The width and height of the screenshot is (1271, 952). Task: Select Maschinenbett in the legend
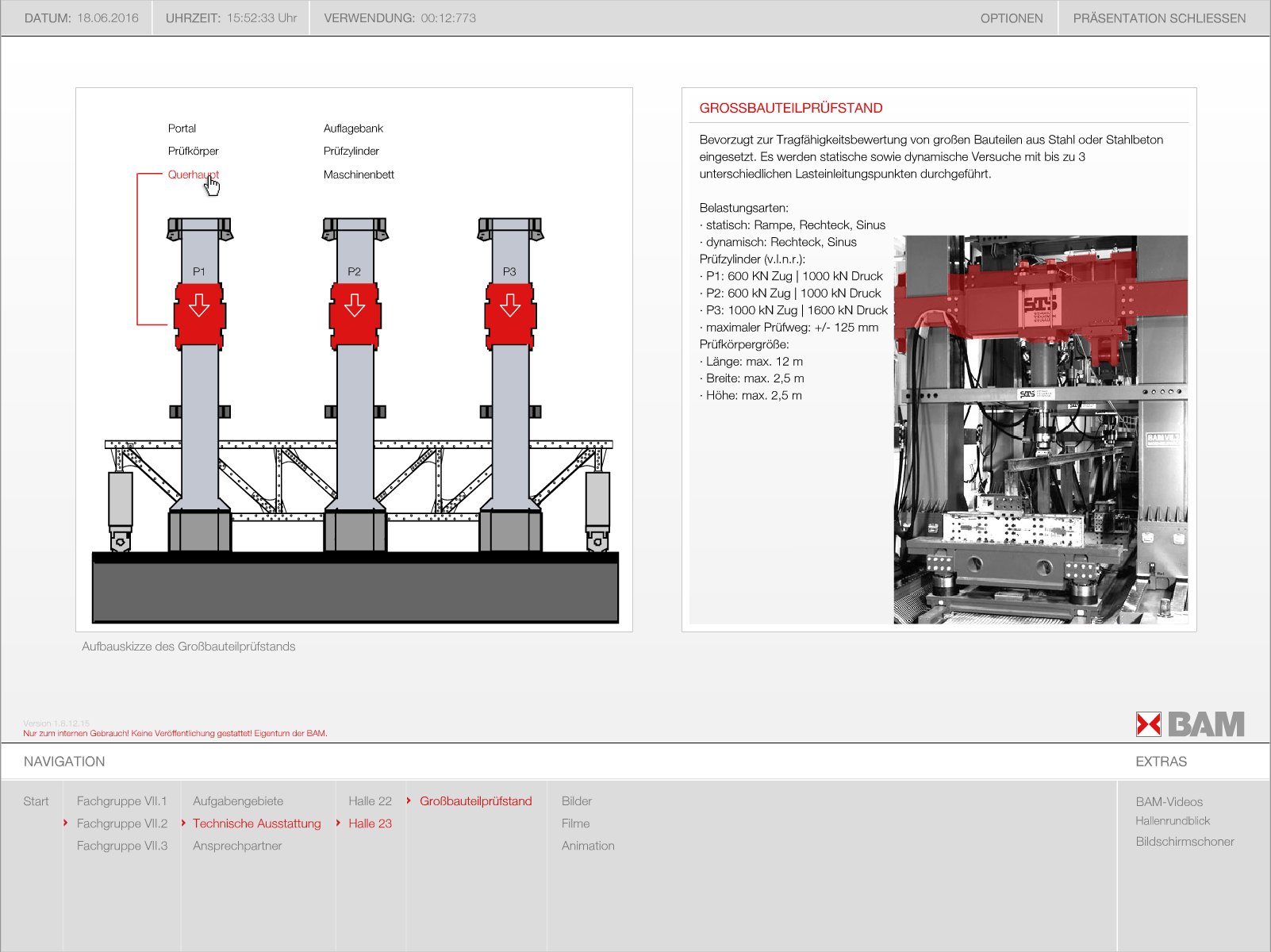tap(359, 175)
